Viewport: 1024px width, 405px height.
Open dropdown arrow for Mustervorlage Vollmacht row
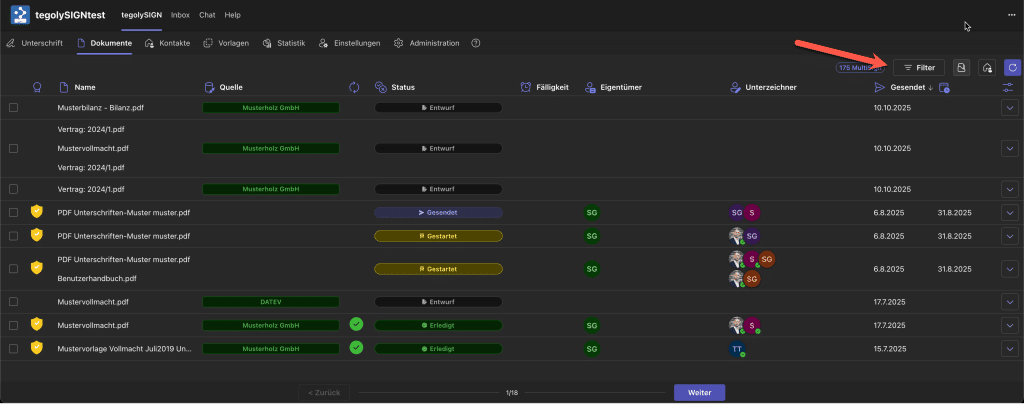(x=1010, y=348)
